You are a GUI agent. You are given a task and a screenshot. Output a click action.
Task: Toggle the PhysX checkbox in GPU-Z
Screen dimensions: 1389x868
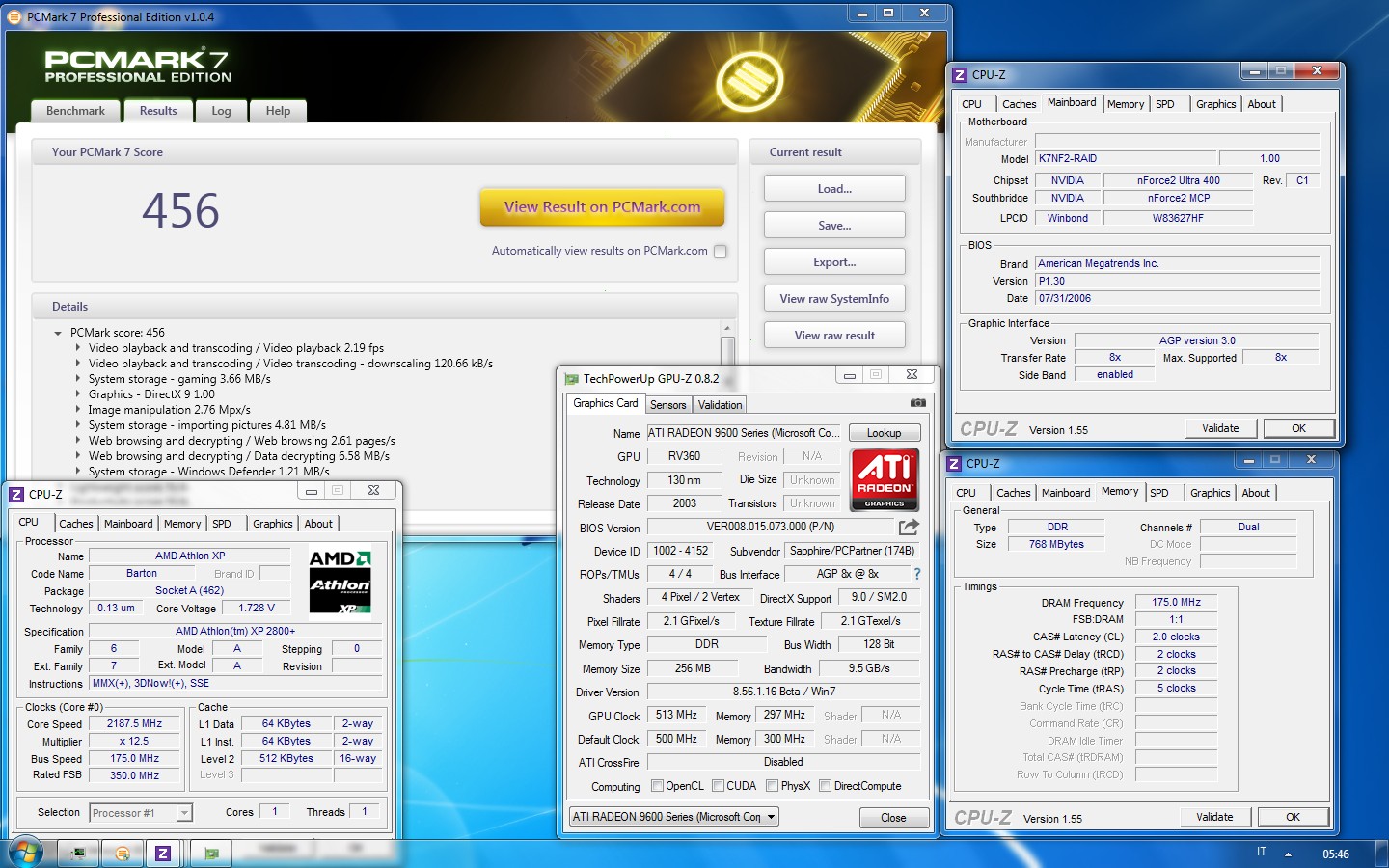(x=772, y=786)
